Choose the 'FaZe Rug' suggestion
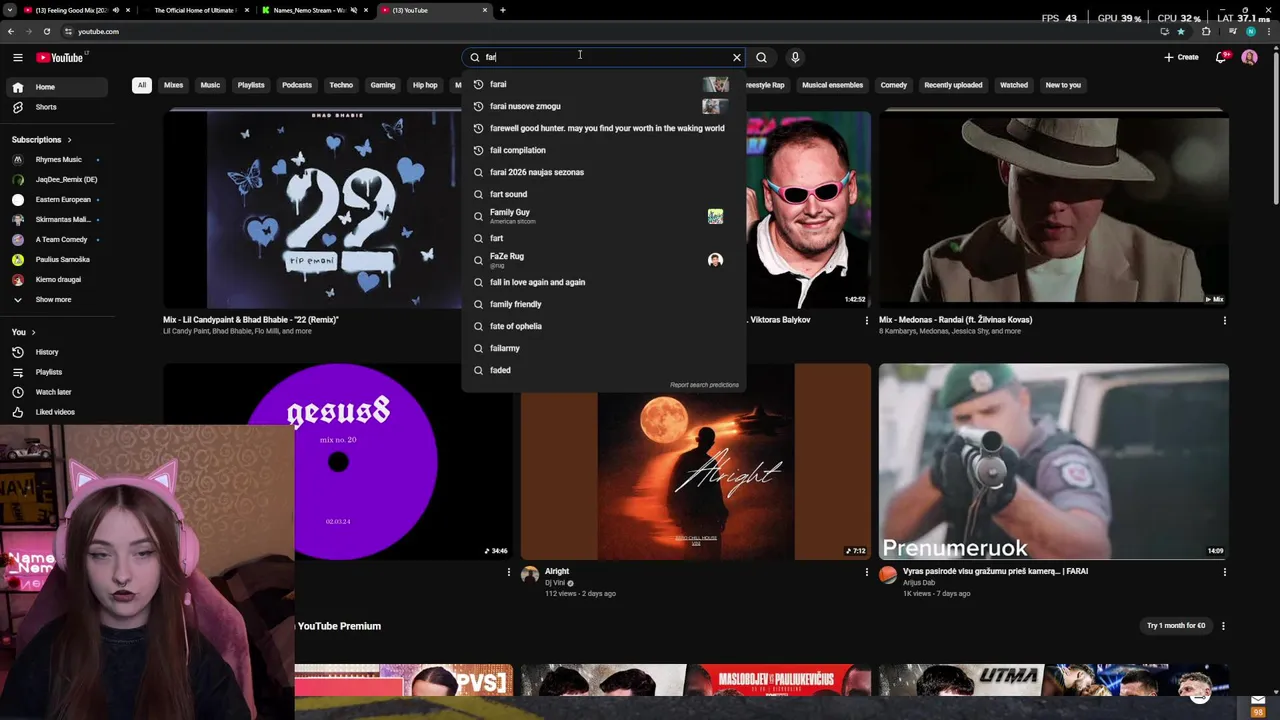 click(604, 260)
